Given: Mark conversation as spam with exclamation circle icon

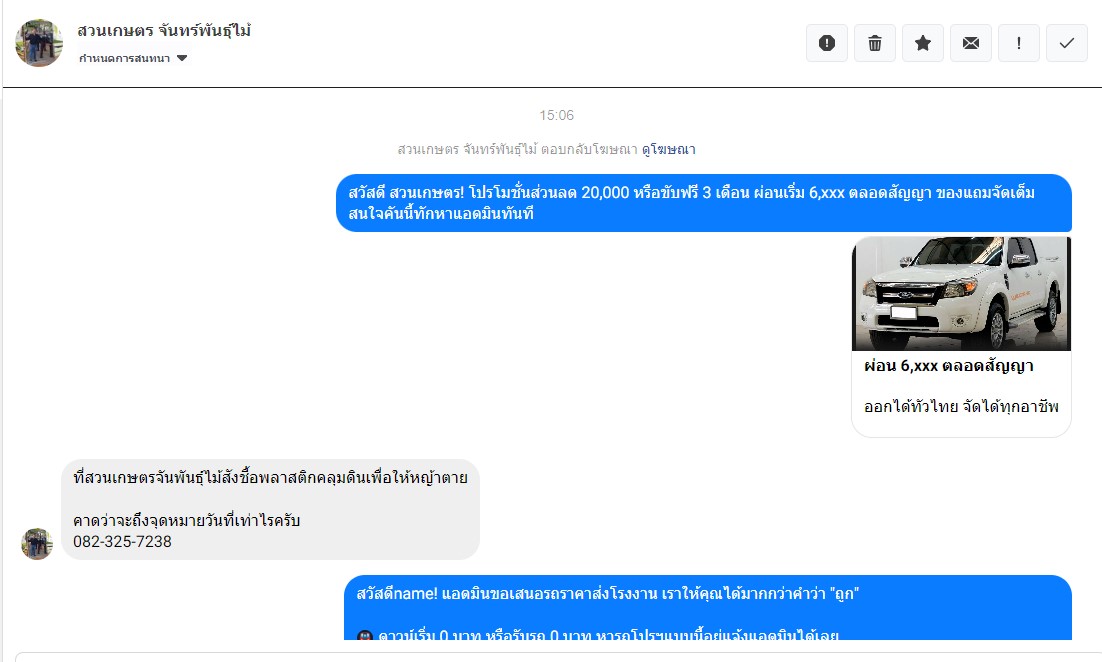Looking at the screenshot, I should coord(826,43).
